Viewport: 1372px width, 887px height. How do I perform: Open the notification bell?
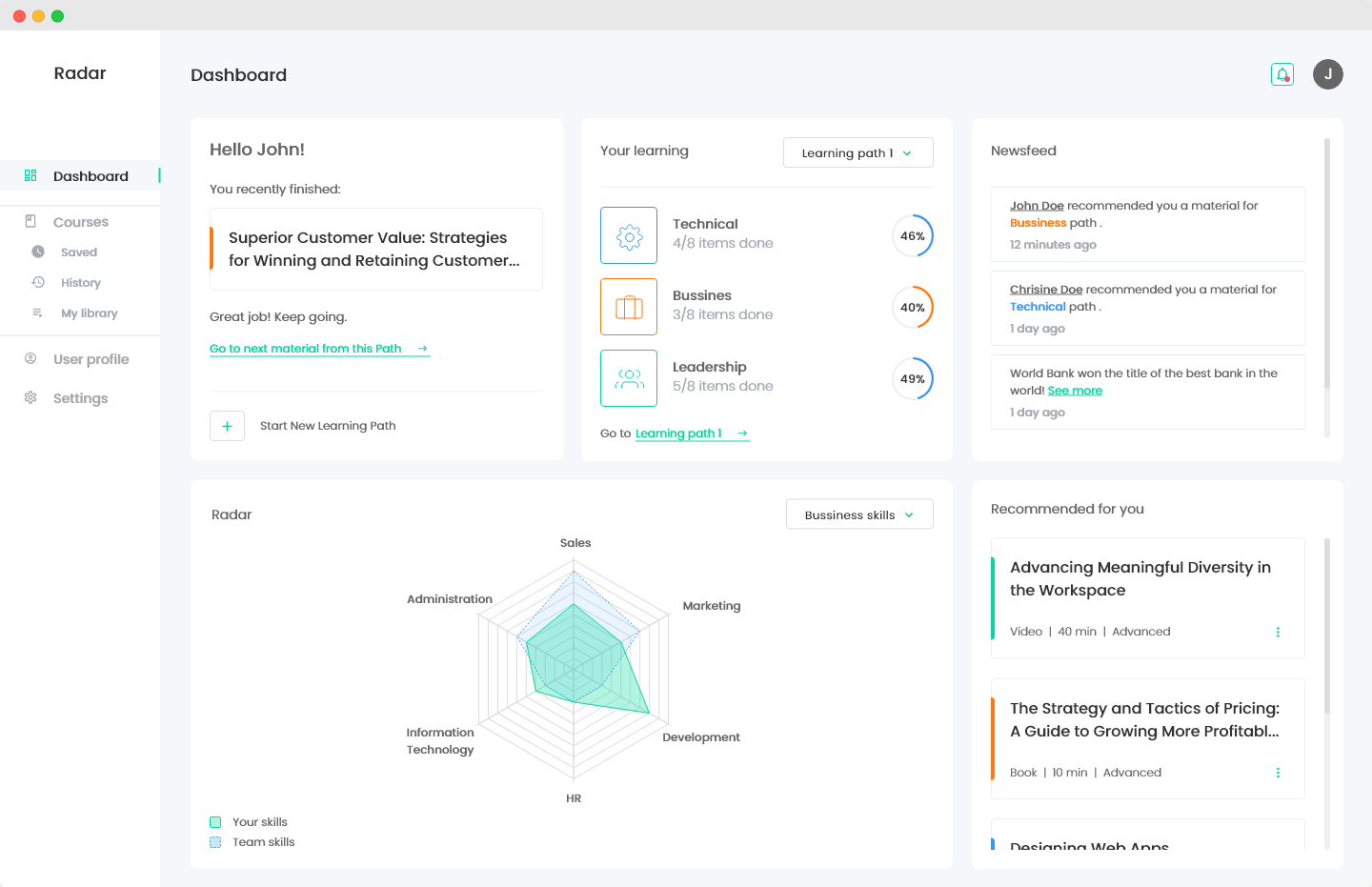(1281, 73)
